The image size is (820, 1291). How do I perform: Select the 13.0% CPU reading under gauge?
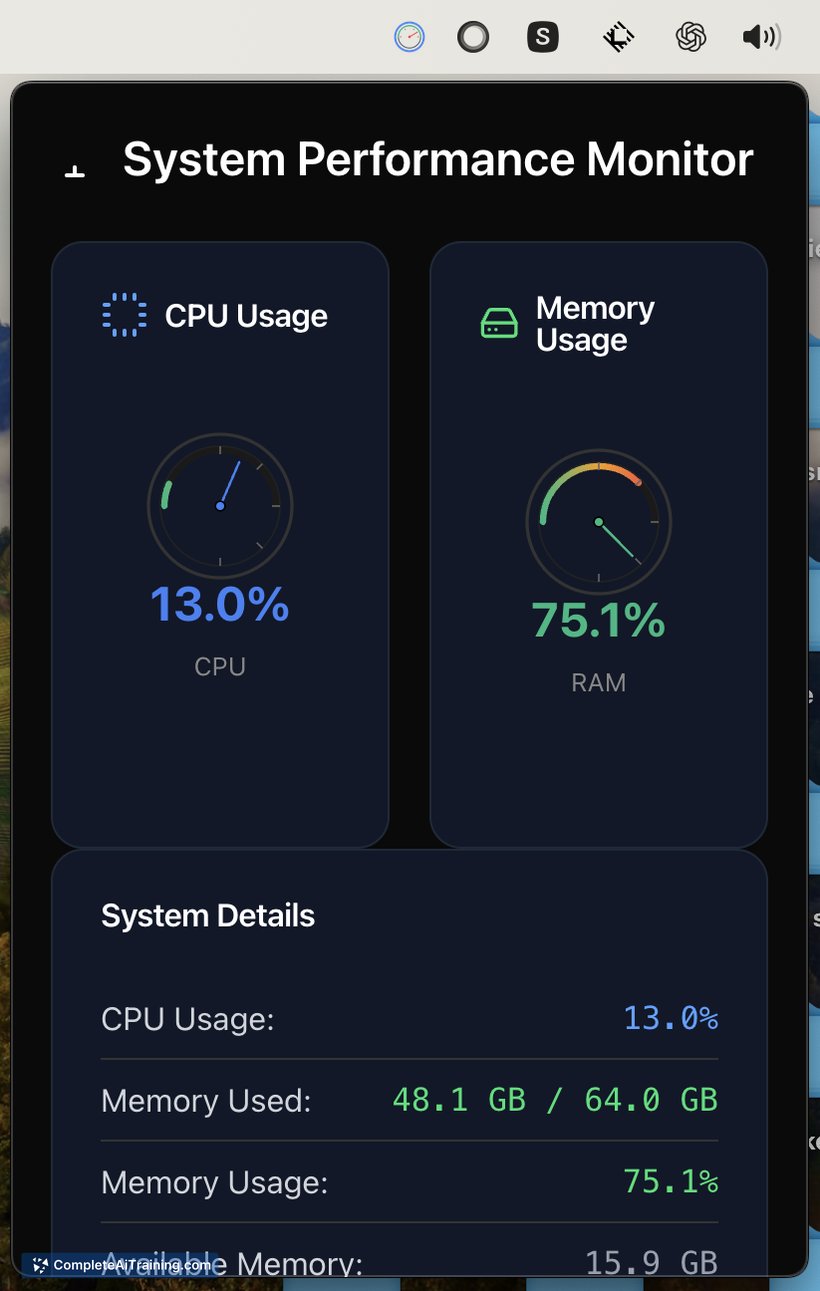coord(220,604)
